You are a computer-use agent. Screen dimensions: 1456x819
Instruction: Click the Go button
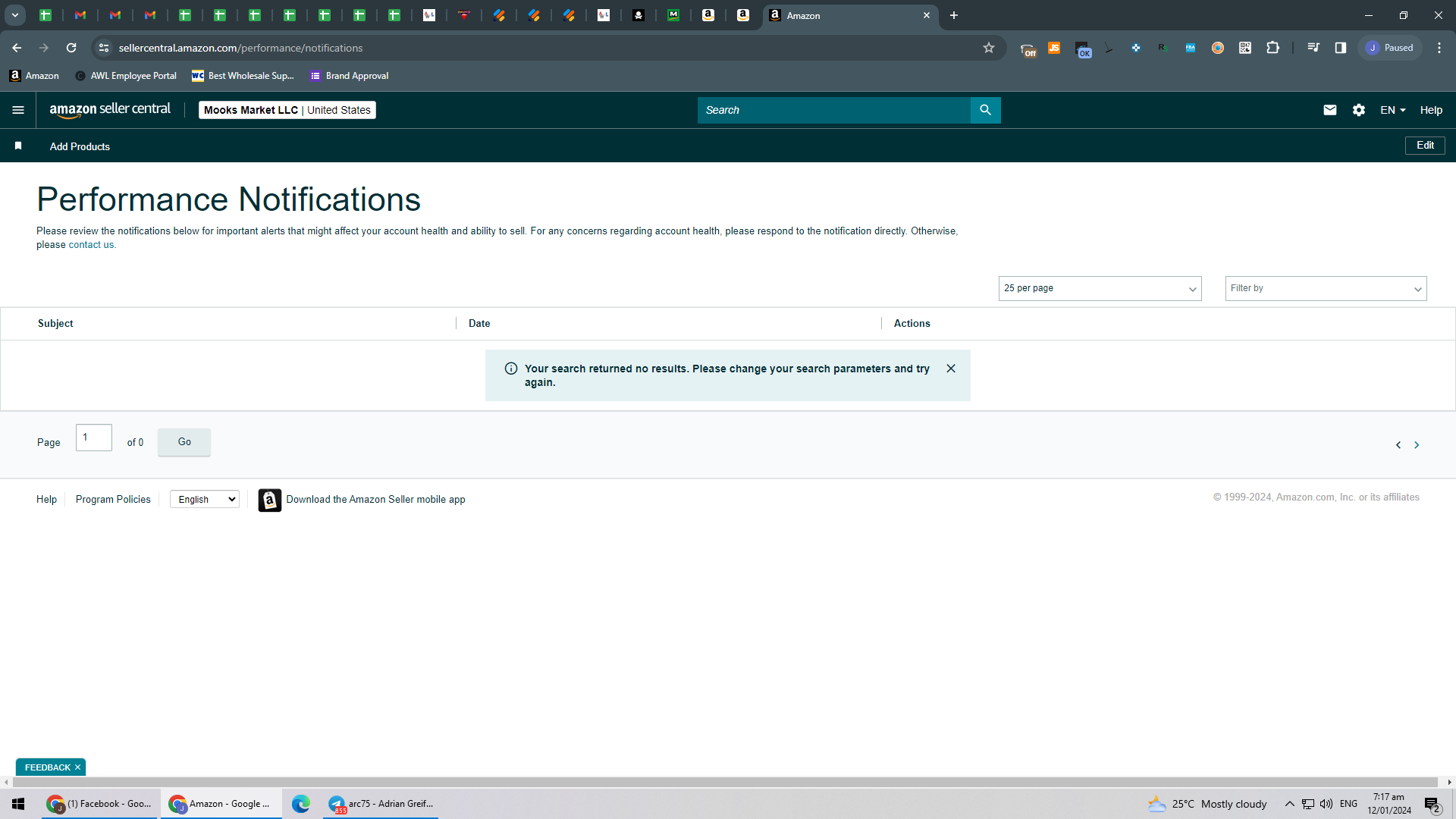184,442
